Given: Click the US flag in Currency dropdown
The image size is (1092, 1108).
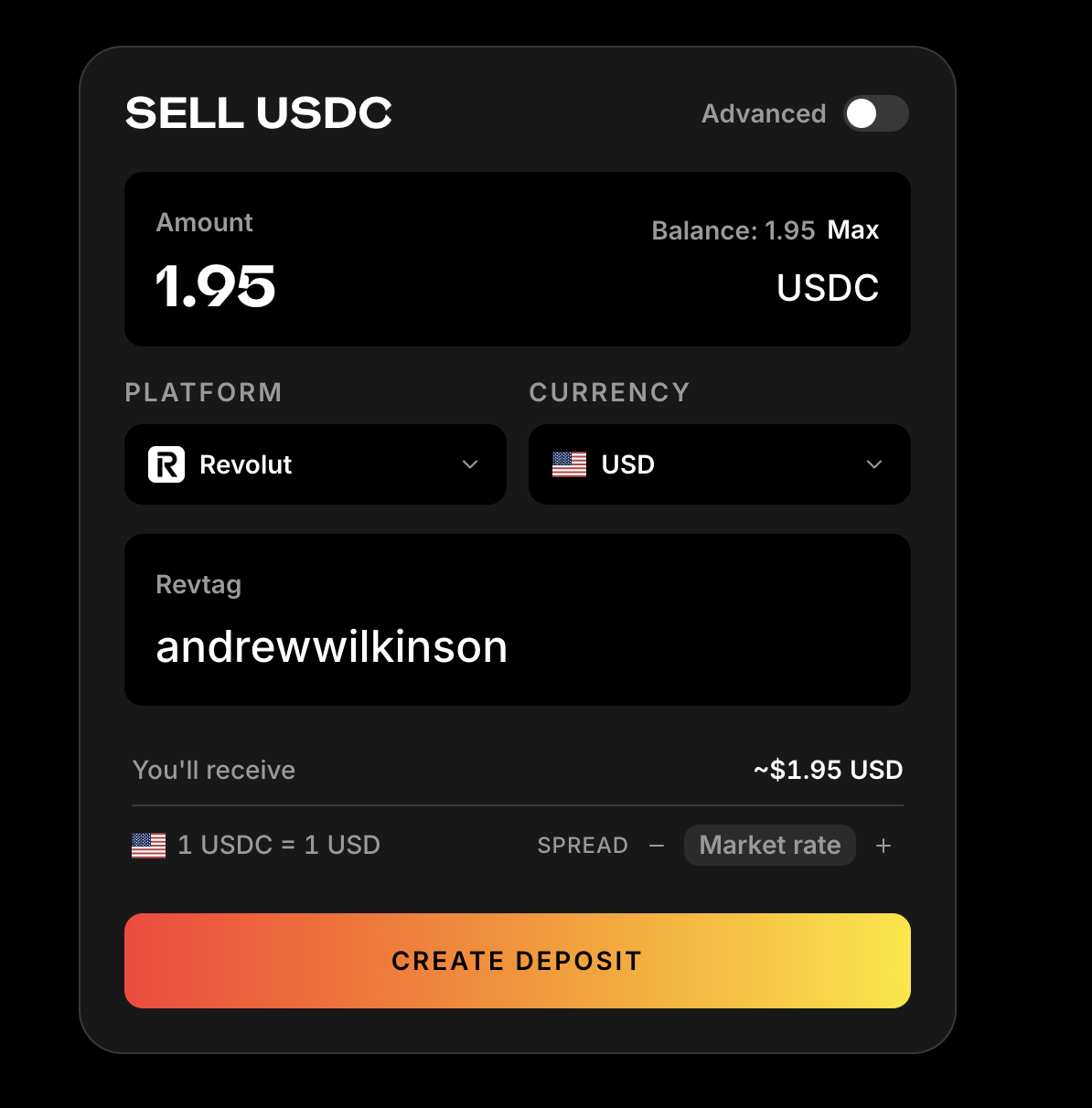Looking at the screenshot, I should click(569, 464).
